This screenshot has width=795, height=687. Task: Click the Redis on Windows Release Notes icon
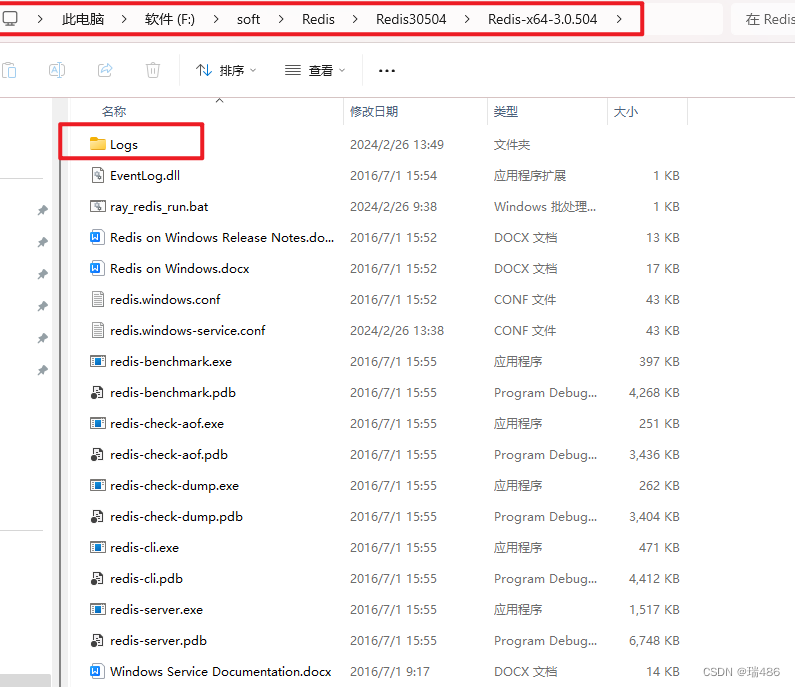(x=97, y=237)
